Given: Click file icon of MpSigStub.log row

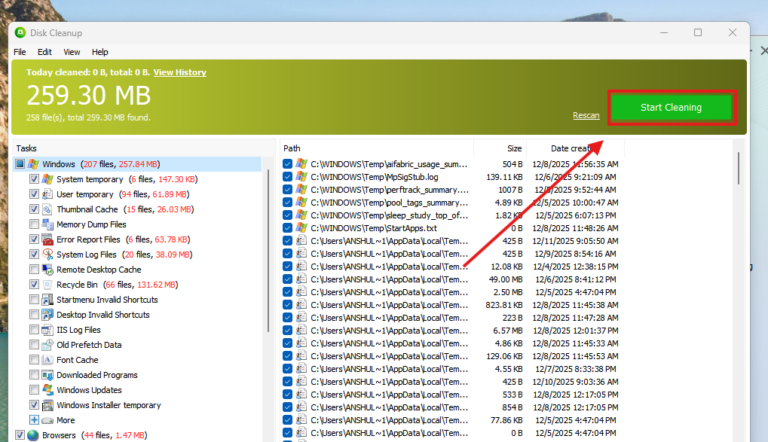Looking at the screenshot, I should [302, 176].
